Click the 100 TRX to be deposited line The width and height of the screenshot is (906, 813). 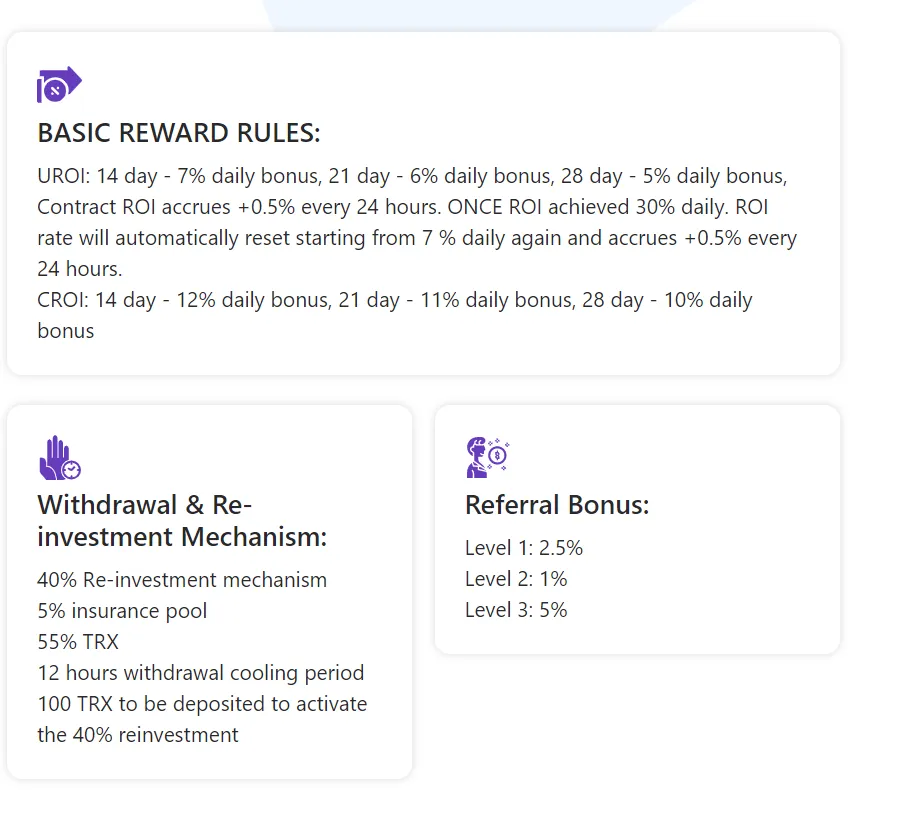(x=202, y=704)
